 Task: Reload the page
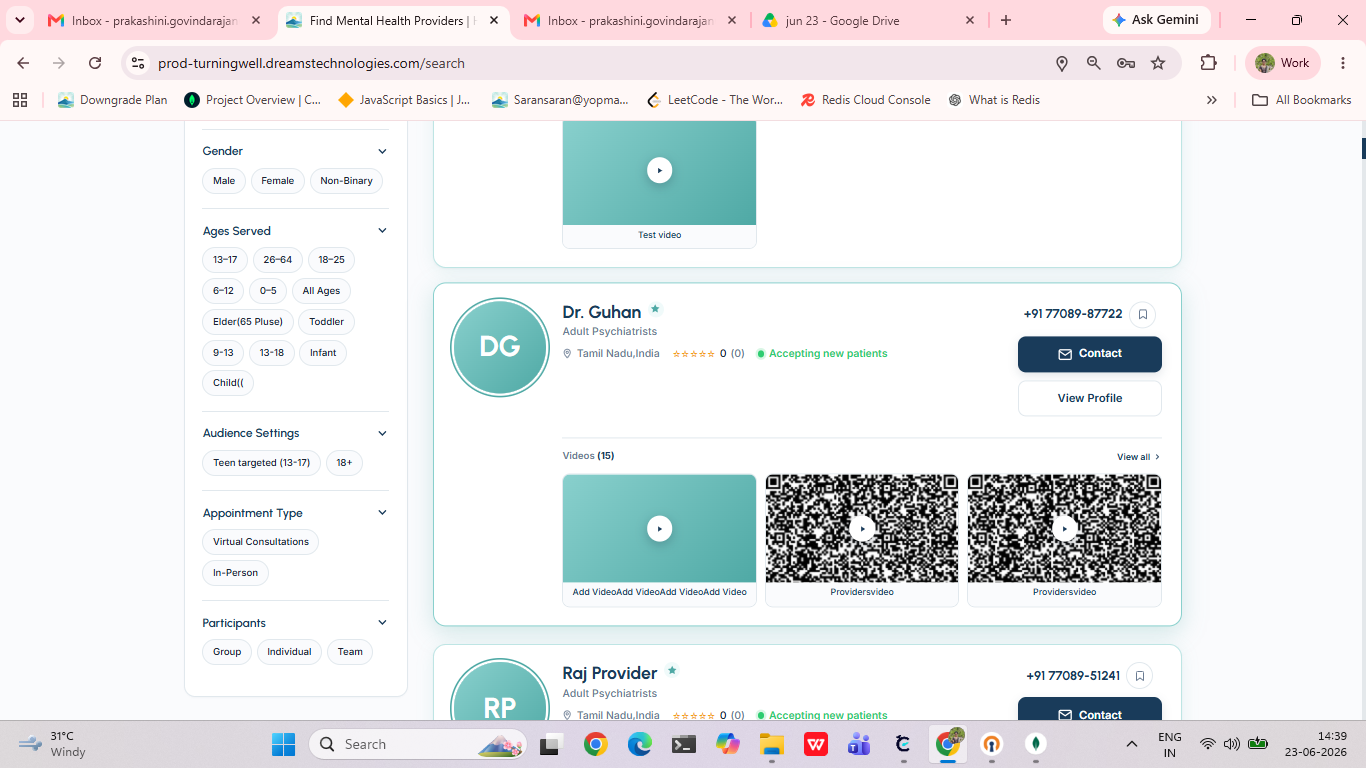pyautogui.click(x=95, y=63)
